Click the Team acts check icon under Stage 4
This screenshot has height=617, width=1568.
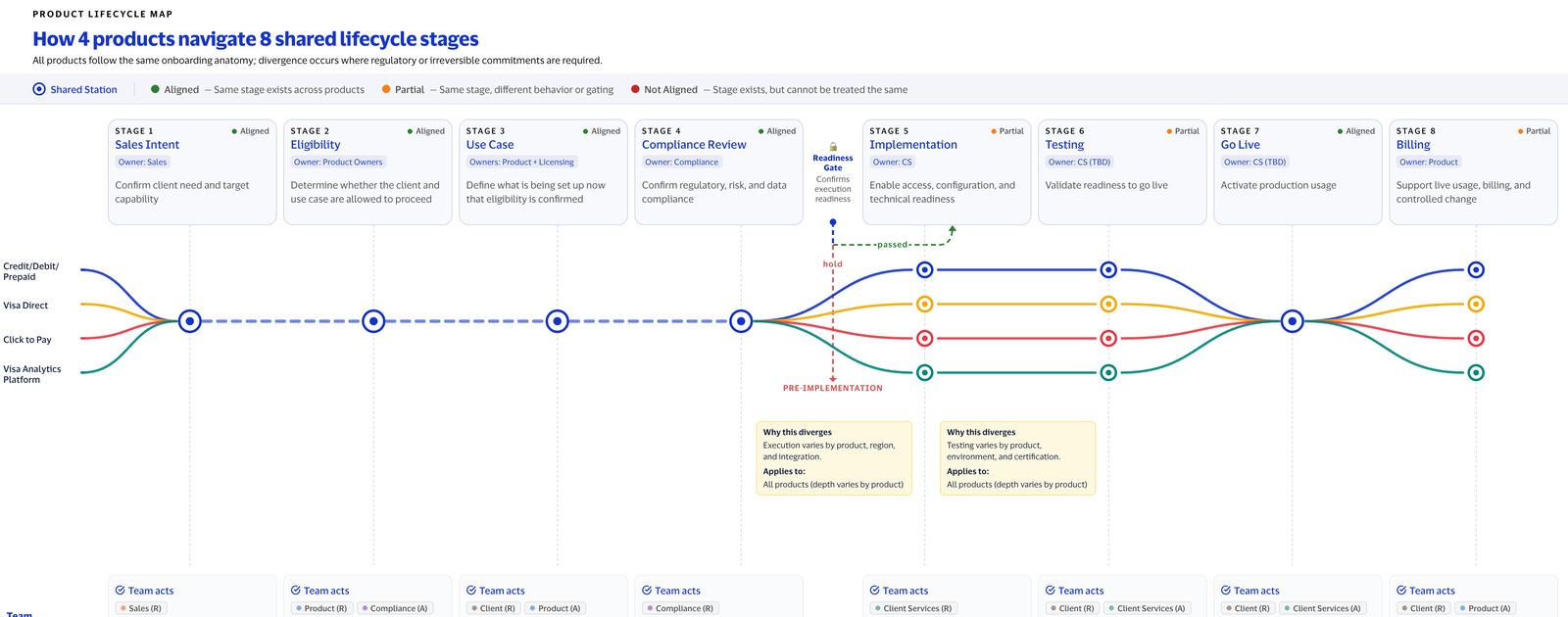[x=647, y=591]
